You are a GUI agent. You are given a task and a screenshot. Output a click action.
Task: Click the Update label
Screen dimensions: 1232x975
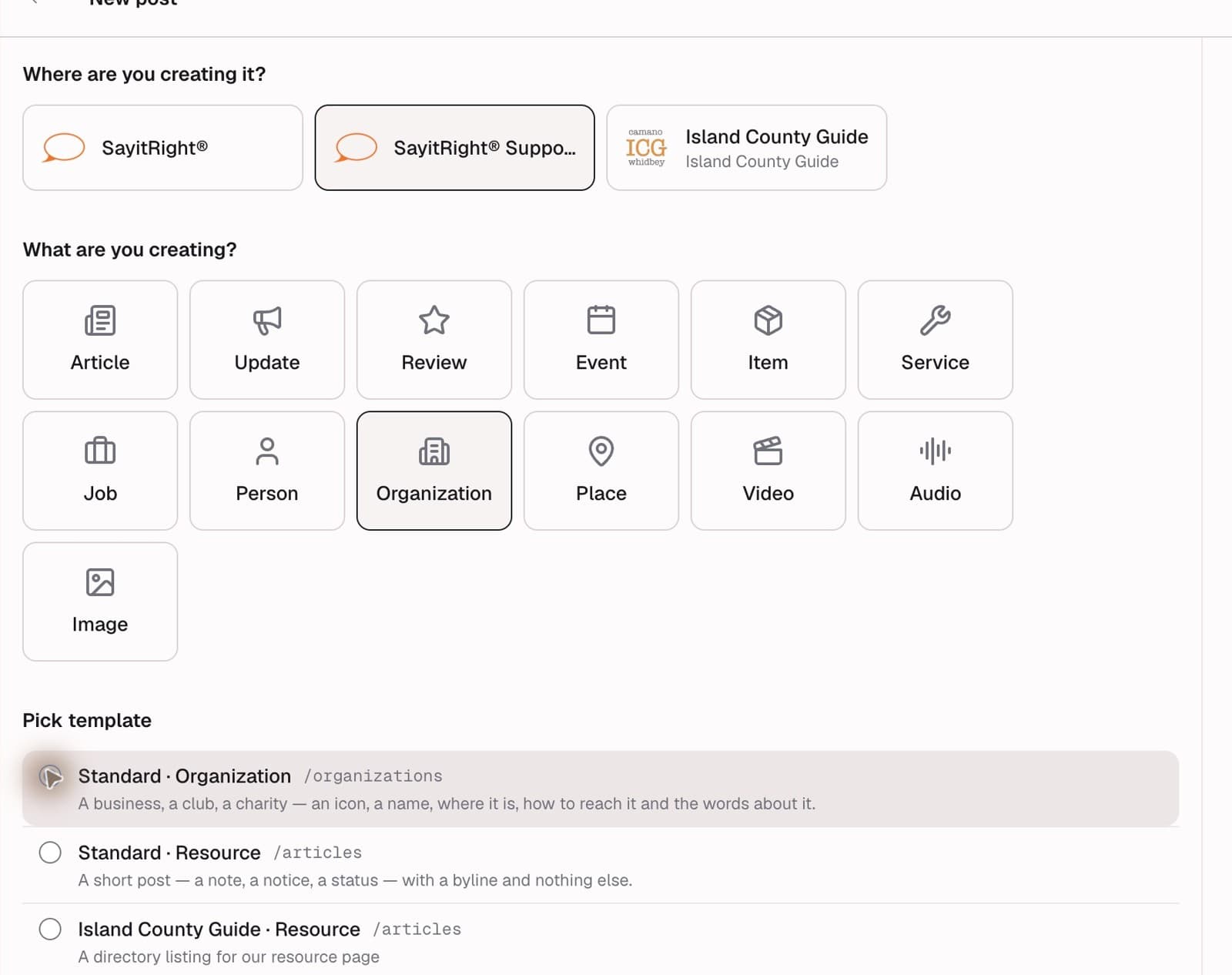(x=267, y=363)
